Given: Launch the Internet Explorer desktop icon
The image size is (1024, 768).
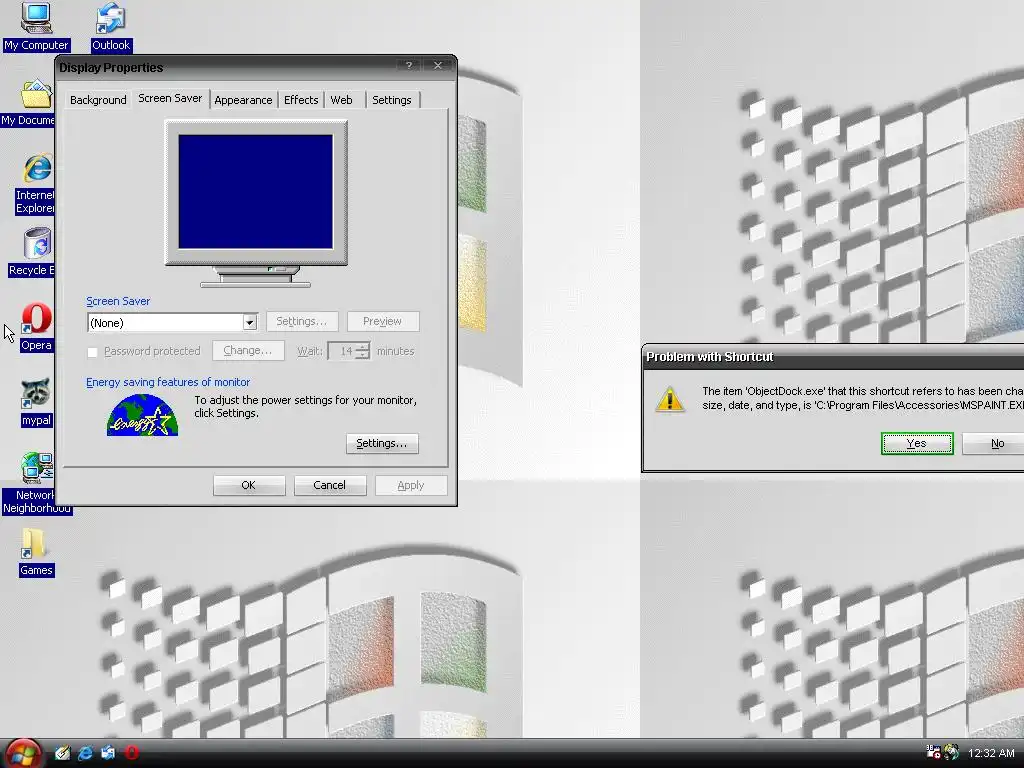Looking at the screenshot, I should [x=36, y=184].
